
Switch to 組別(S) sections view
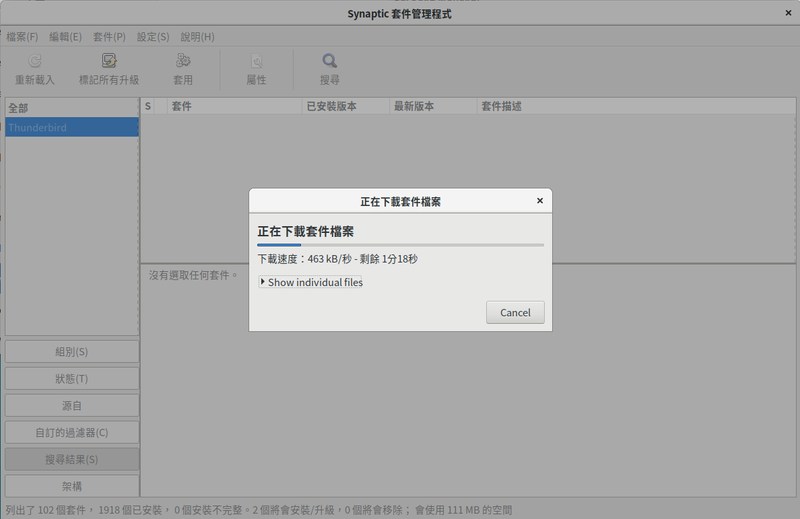pos(72,352)
